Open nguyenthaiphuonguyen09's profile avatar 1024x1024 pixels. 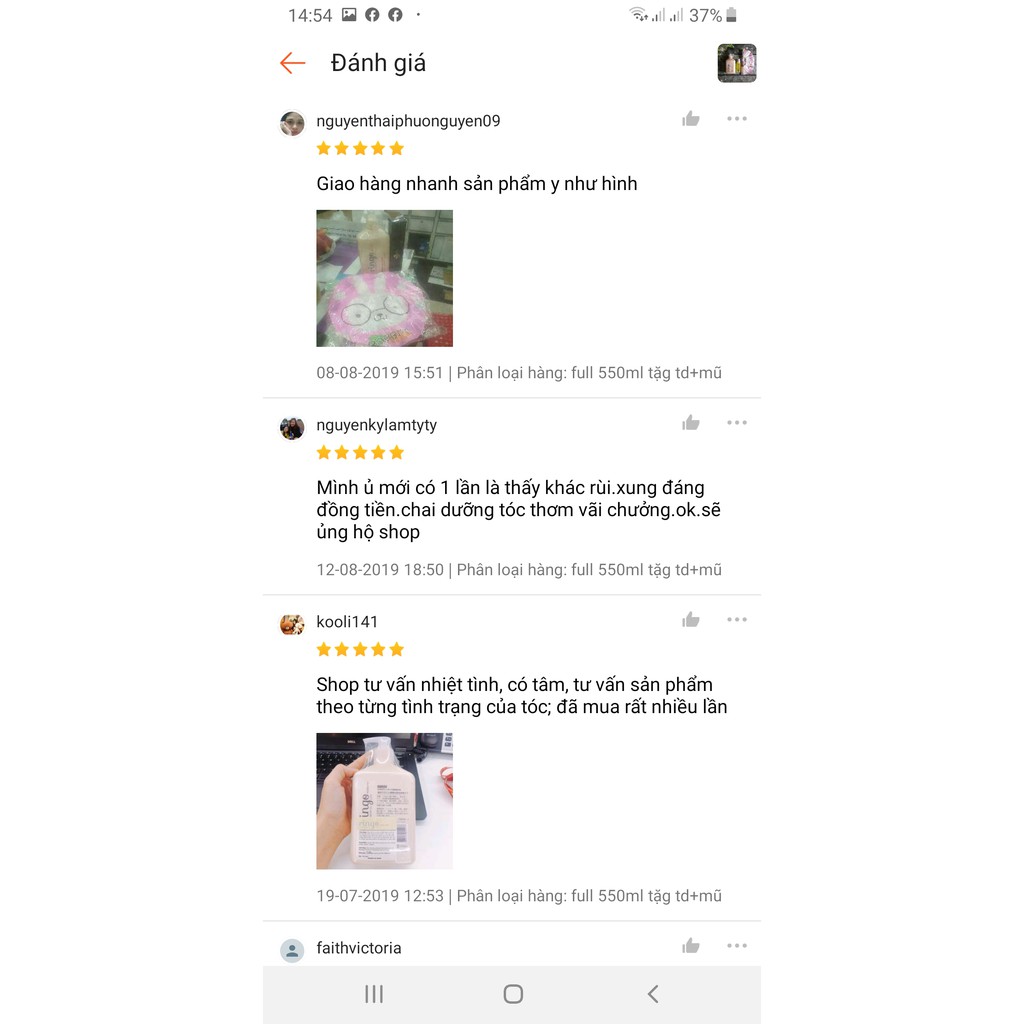click(292, 123)
